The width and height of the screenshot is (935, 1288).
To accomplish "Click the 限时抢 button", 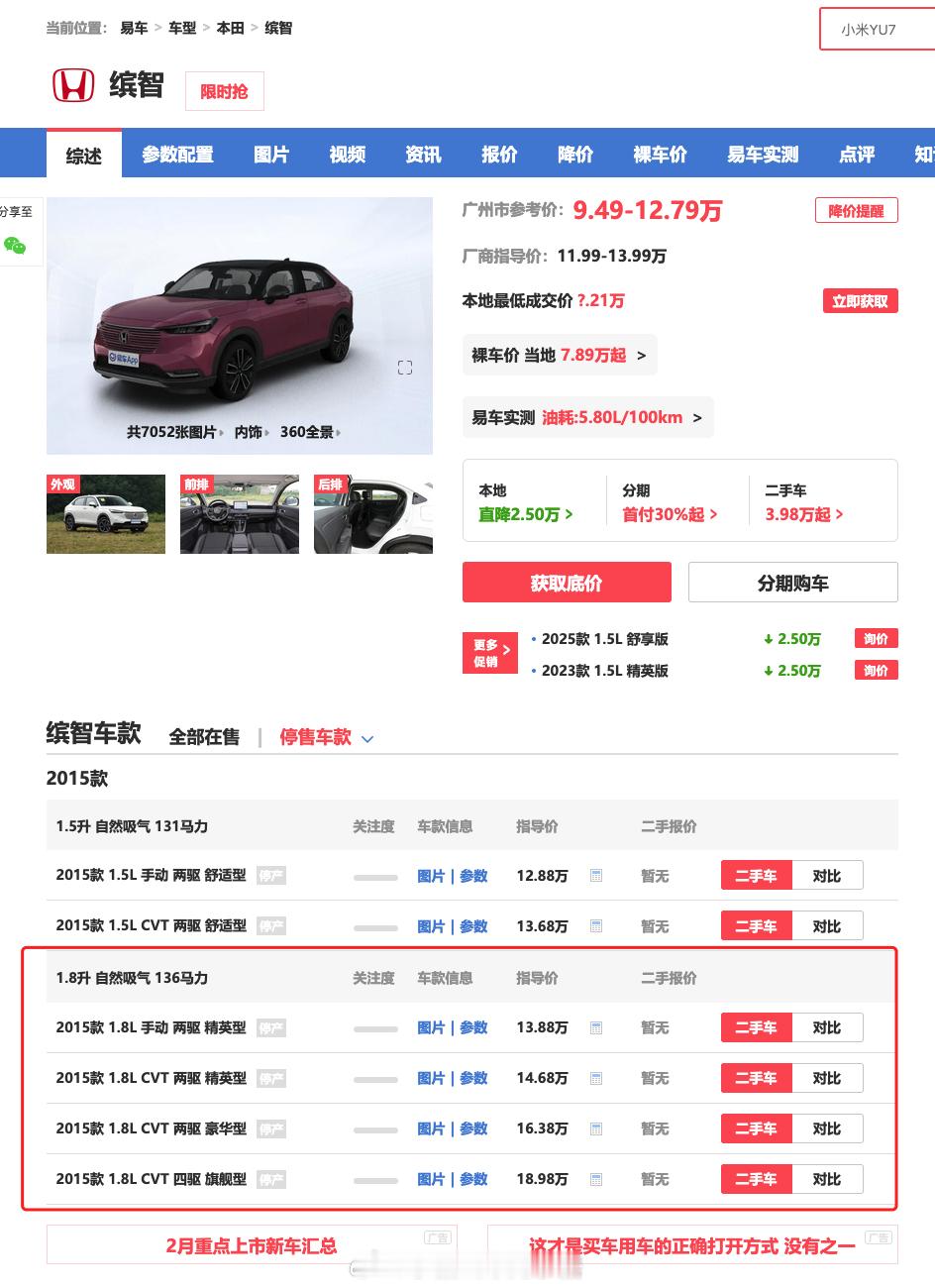I will (225, 91).
